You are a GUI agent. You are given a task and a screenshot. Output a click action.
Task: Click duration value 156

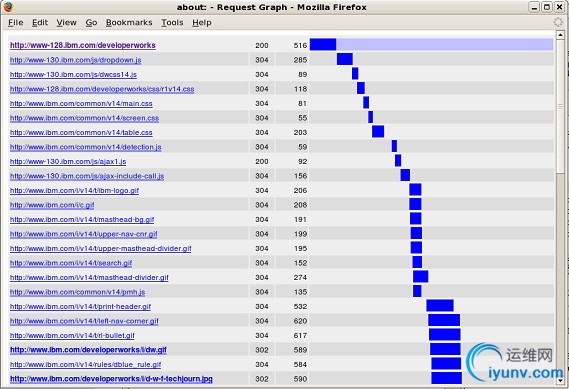click(x=300, y=176)
